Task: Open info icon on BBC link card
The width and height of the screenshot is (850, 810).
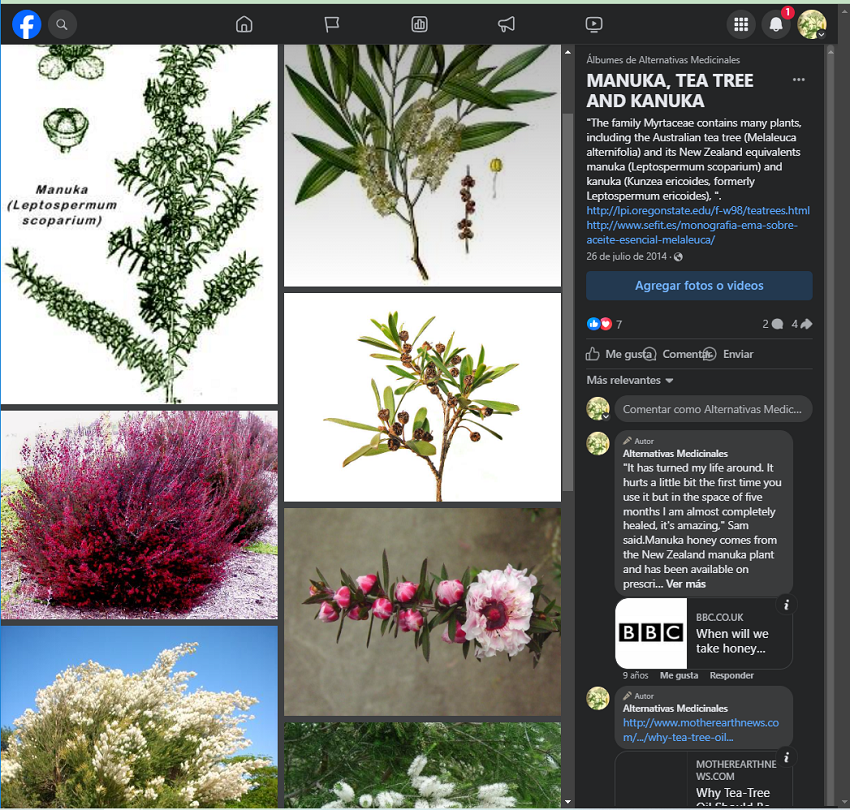Action: point(786,605)
